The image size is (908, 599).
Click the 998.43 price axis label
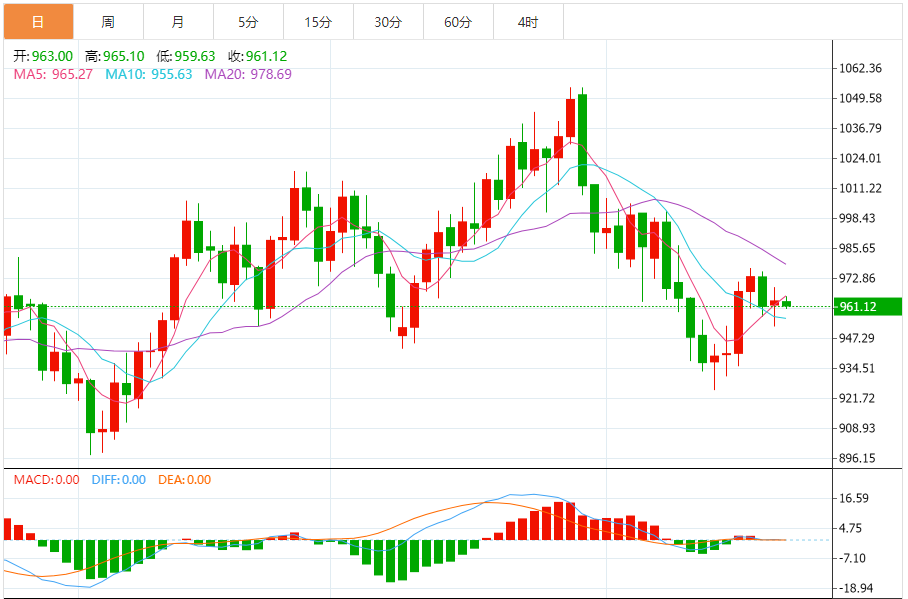tap(858, 218)
